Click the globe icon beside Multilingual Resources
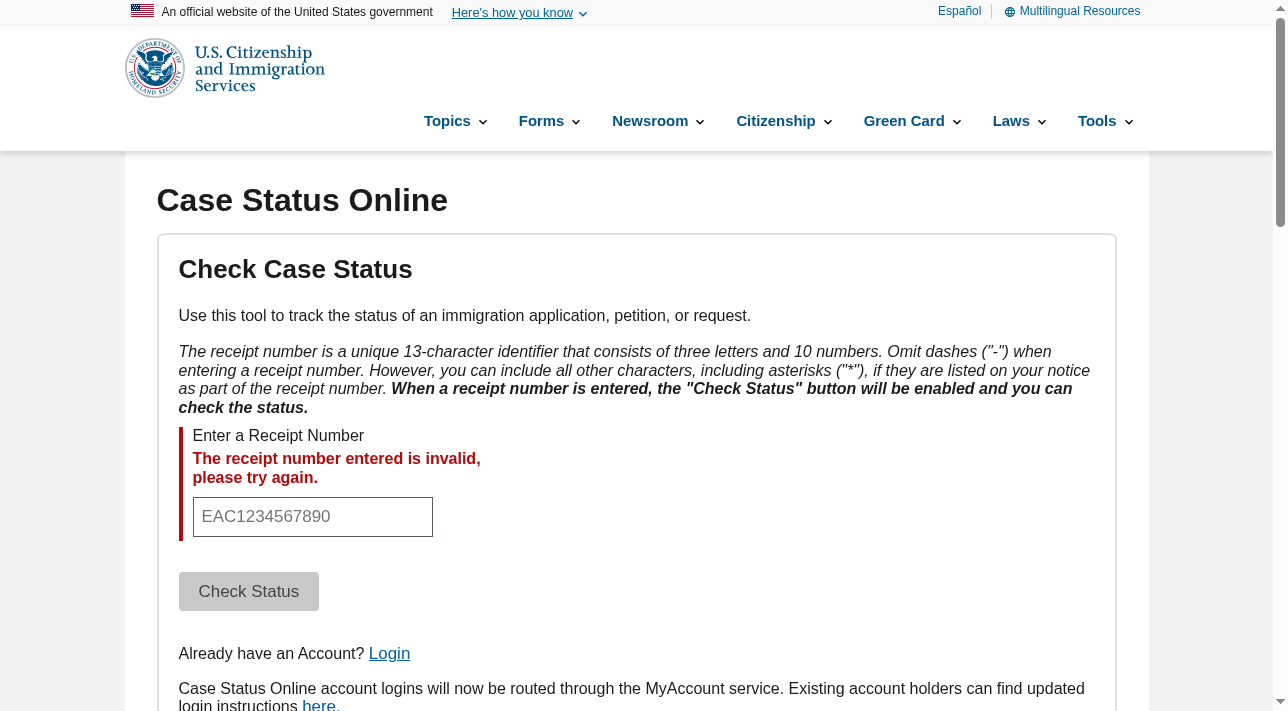Screen dimensions: 1288x711 (1009, 12)
